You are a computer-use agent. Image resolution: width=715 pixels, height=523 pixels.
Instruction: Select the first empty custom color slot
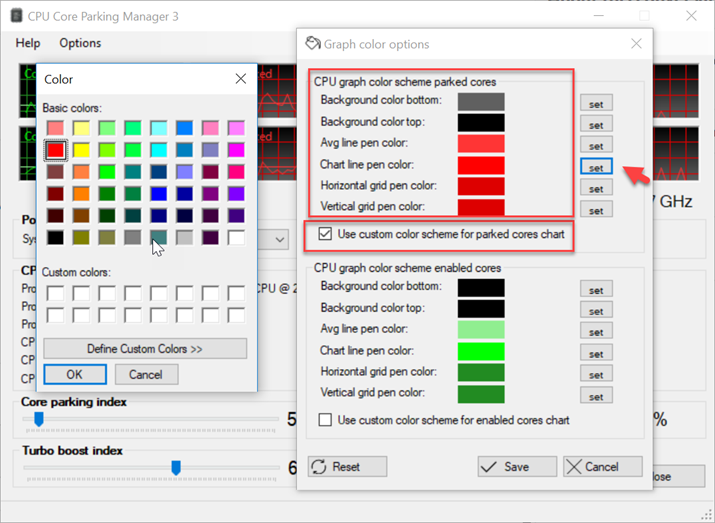(x=56, y=293)
